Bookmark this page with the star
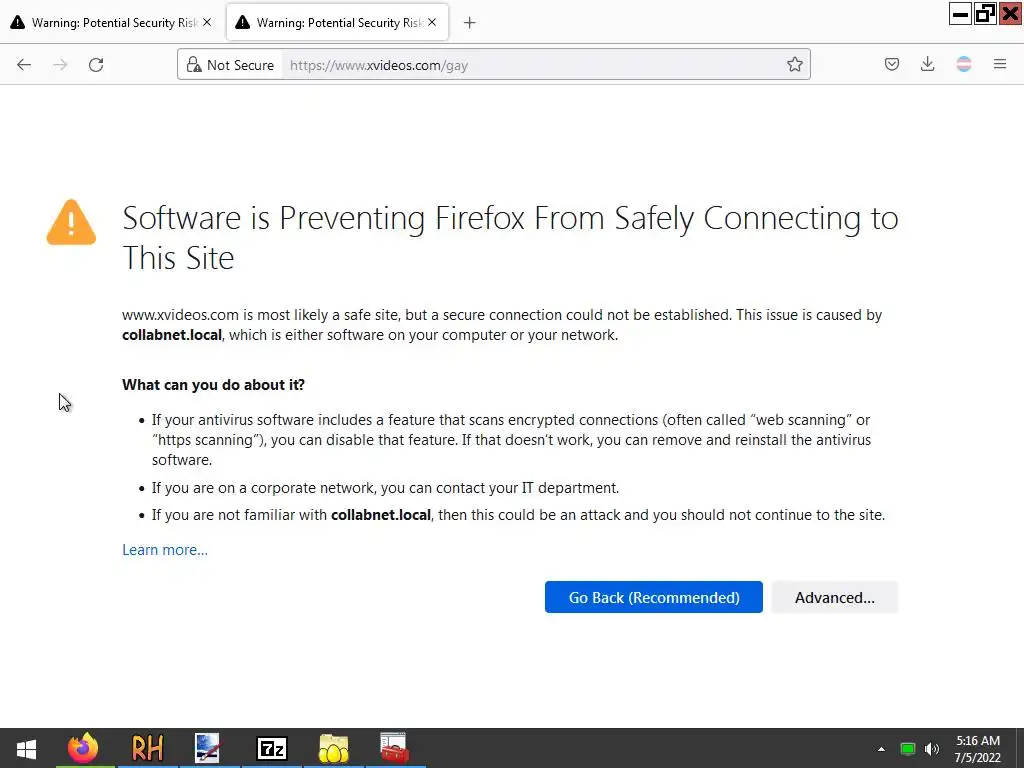The image size is (1024, 768). [794, 64]
